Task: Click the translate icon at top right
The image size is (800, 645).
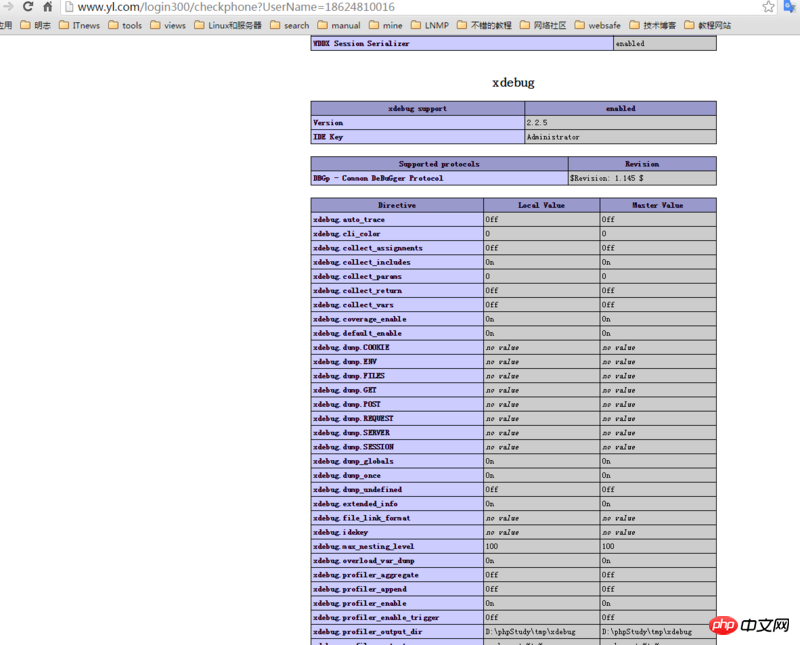Action: 790,7
